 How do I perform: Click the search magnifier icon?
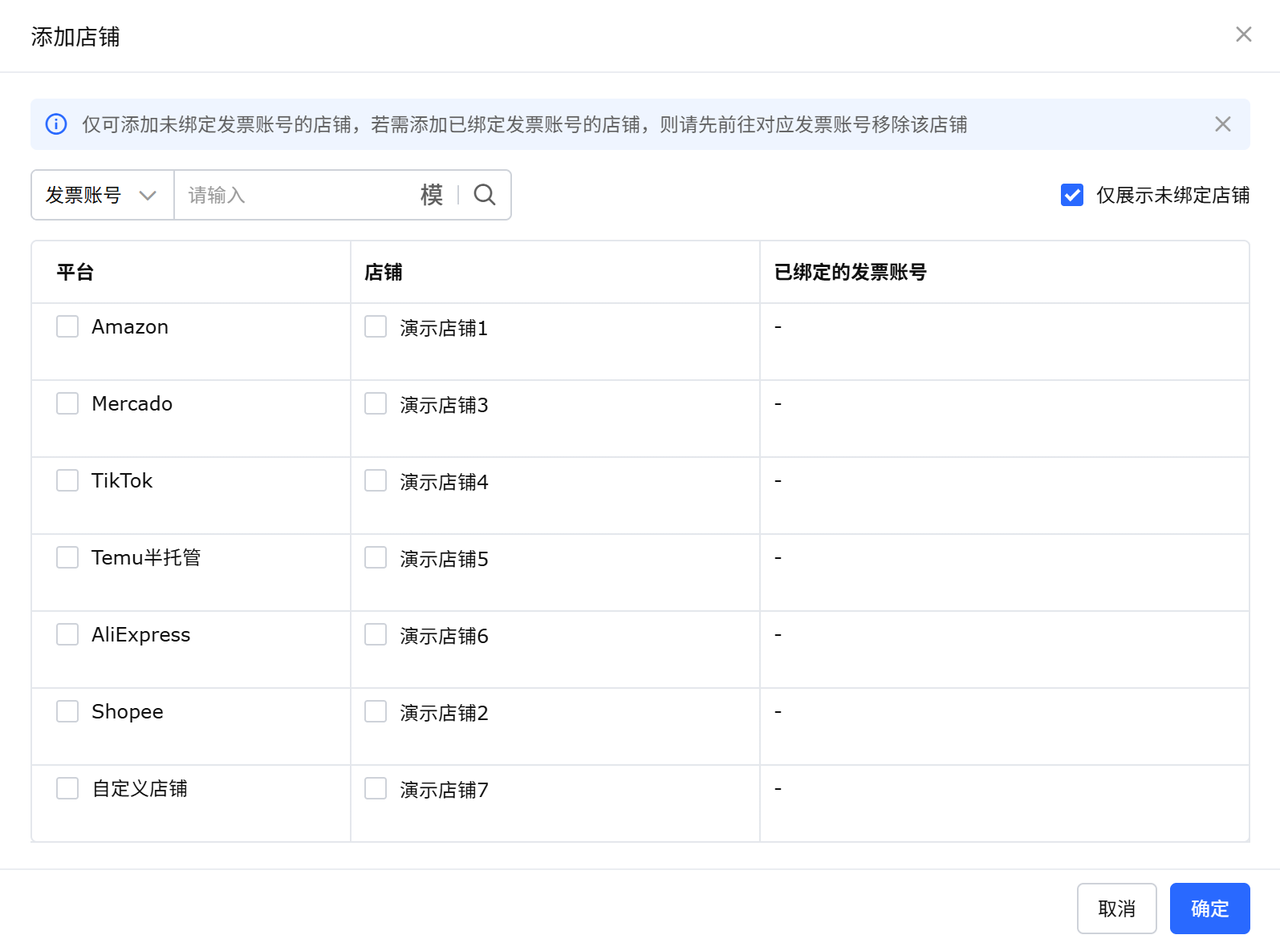coord(485,195)
